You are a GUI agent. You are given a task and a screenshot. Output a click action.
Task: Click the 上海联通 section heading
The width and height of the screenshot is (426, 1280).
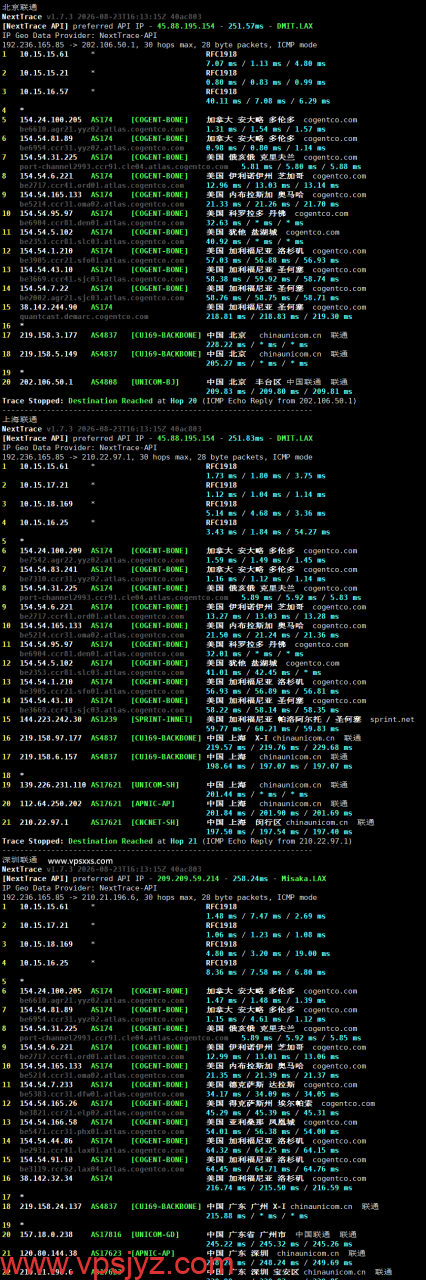click(21, 419)
